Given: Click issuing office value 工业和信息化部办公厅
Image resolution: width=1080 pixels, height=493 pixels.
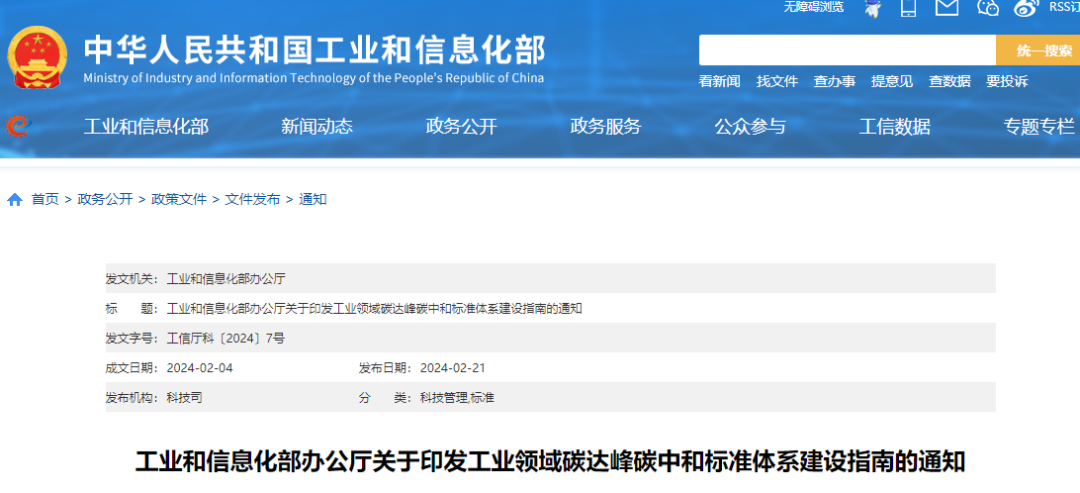Looking at the screenshot, I should tap(226, 279).
